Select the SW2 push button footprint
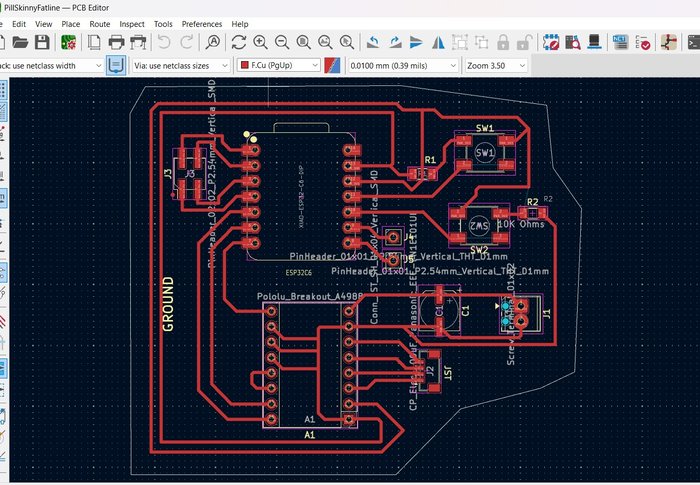The width and height of the screenshot is (700, 485). tap(479, 226)
